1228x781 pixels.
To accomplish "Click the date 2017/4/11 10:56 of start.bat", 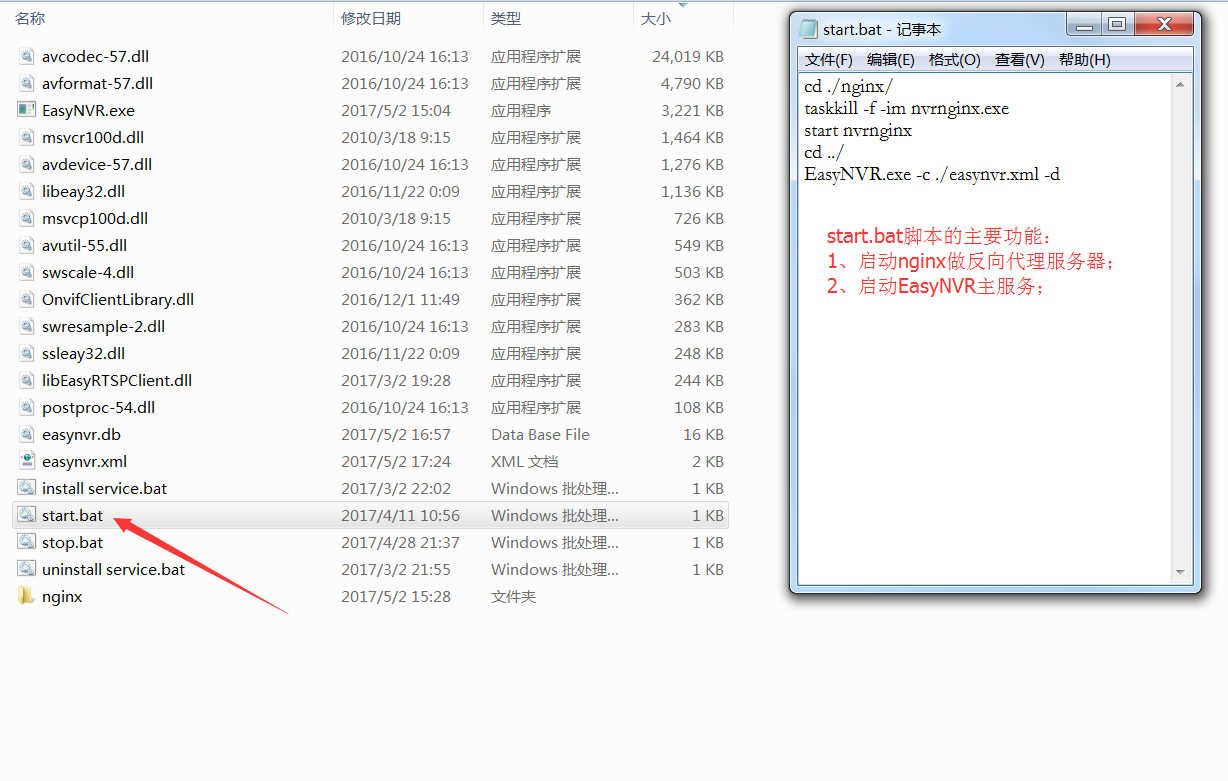I will pos(400,515).
